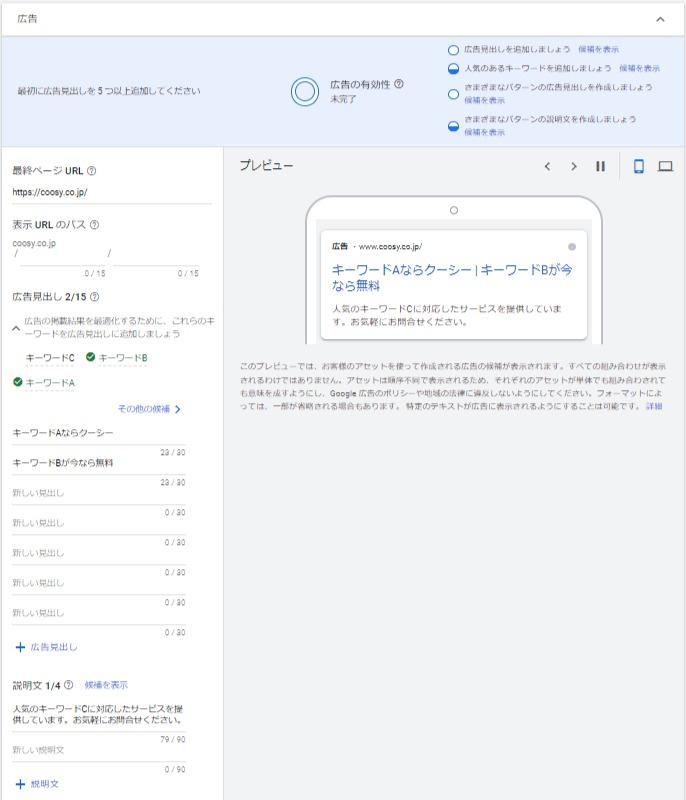Image resolution: width=686 pixels, height=800 pixels.
Task: Click preview ad headline link
Action: (x=452, y=277)
